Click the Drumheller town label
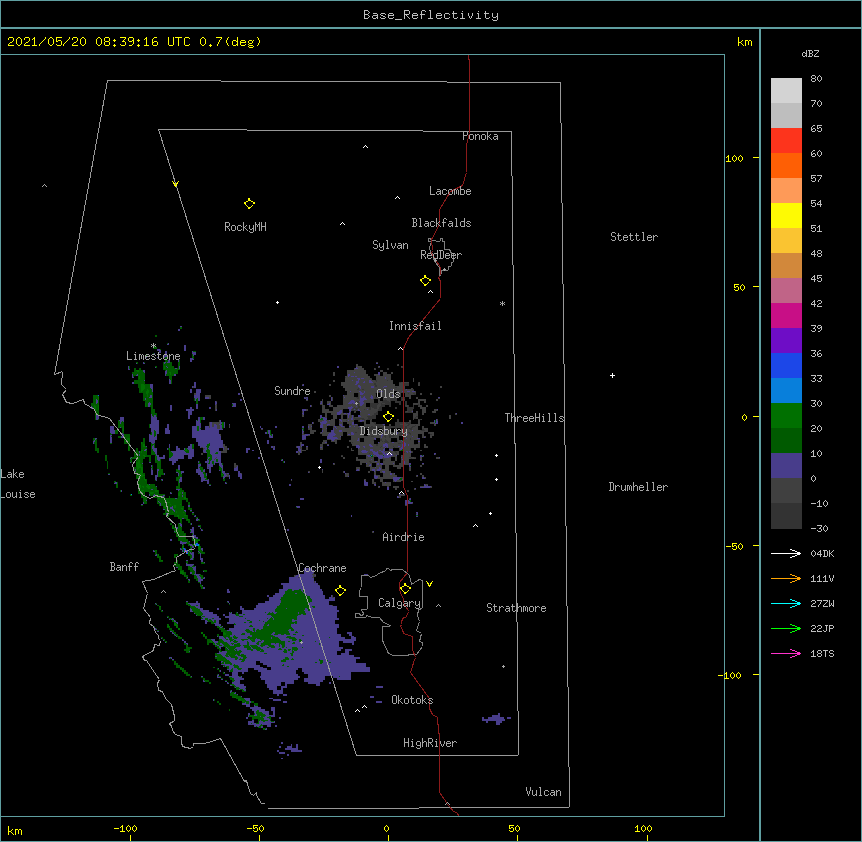Screen dimensions: 862x842 (638, 487)
